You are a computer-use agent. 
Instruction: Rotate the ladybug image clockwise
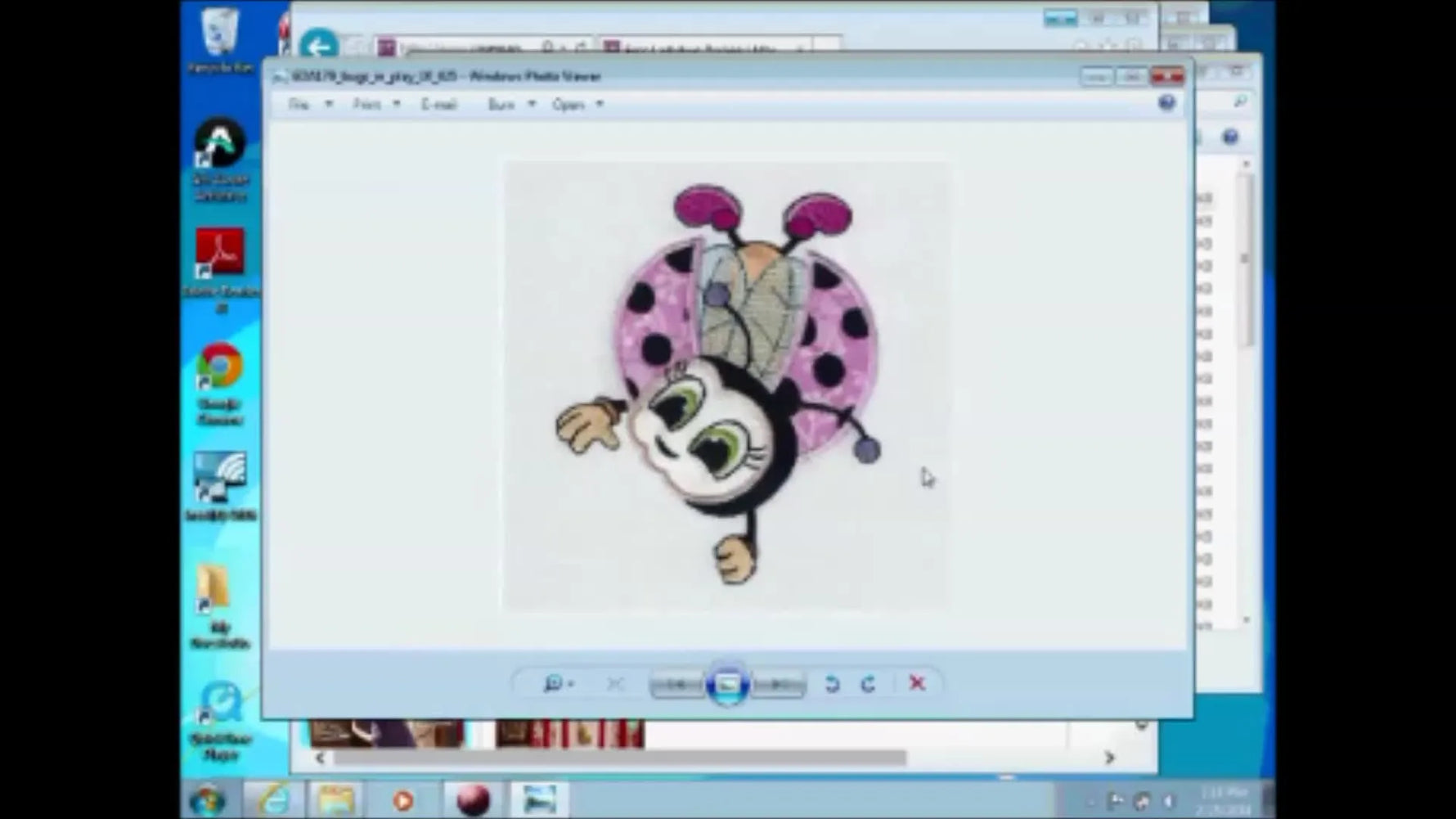pos(868,684)
